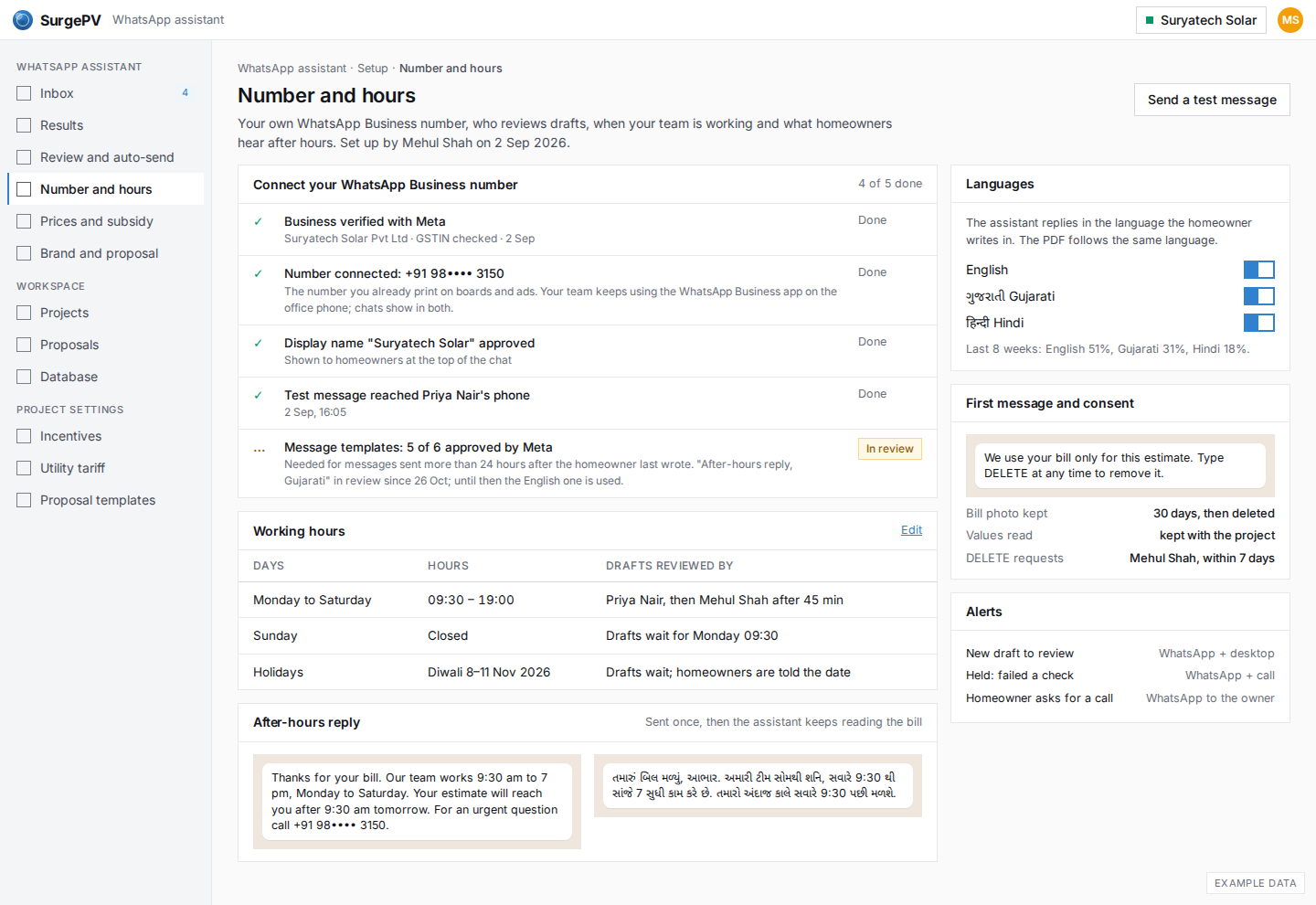Click the checkmark beside Business verified with Meta
The width and height of the screenshot is (1316, 905).
259,221
